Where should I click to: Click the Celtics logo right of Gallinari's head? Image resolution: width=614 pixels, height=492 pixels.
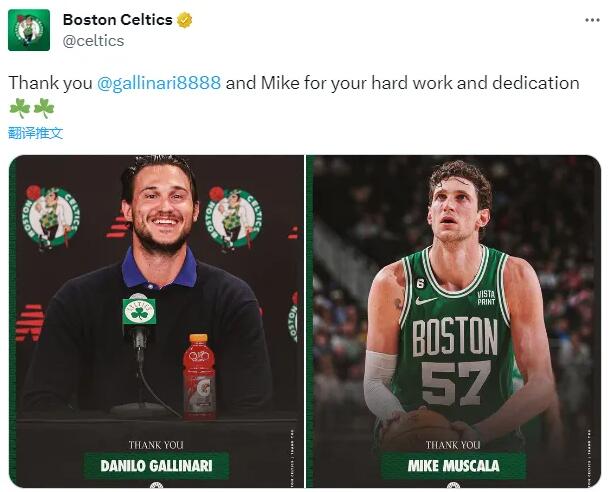234,217
